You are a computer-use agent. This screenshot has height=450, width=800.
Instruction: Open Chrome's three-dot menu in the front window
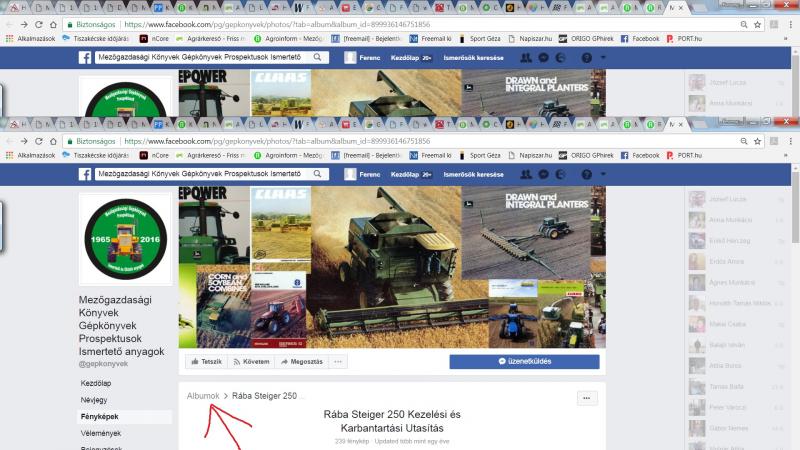tap(790, 141)
